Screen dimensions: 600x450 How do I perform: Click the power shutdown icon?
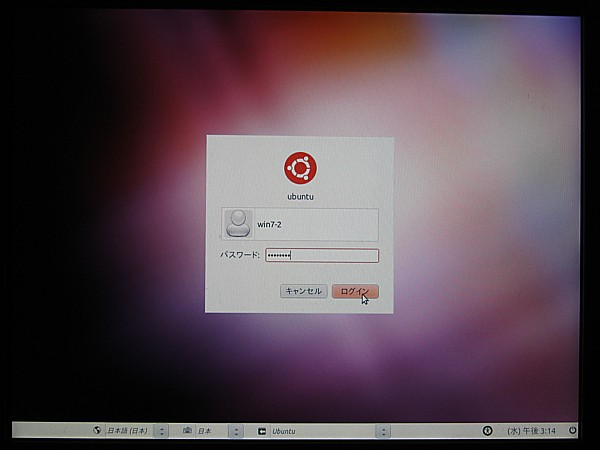(x=572, y=430)
